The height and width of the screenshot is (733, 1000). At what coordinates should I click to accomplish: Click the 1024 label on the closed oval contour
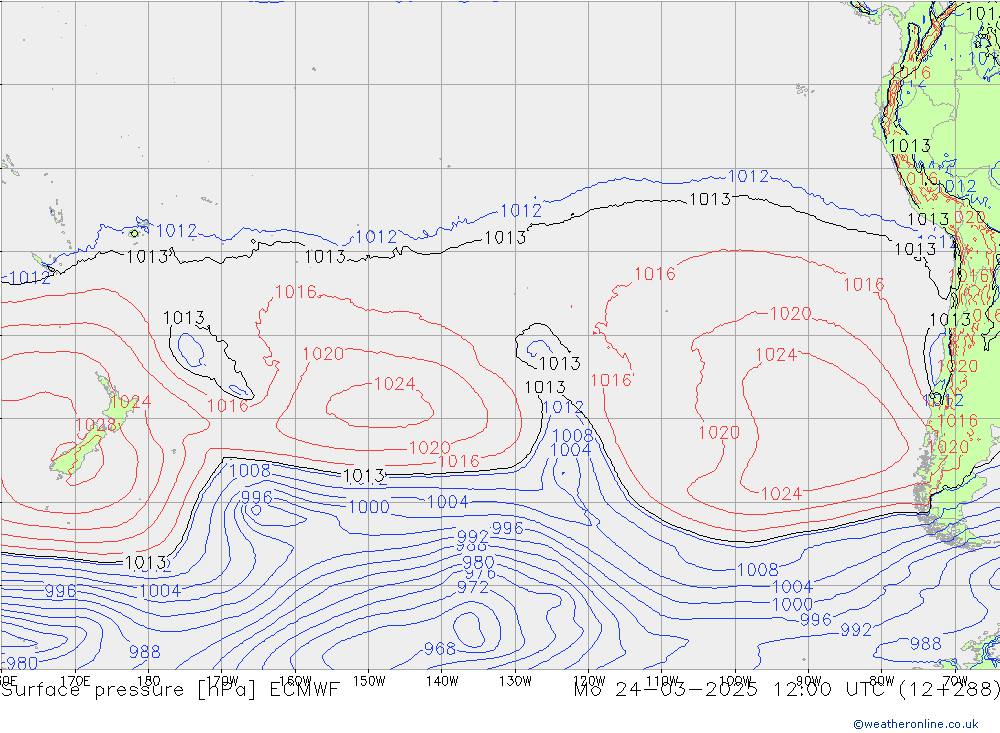pyautogui.click(x=395, y=383)
